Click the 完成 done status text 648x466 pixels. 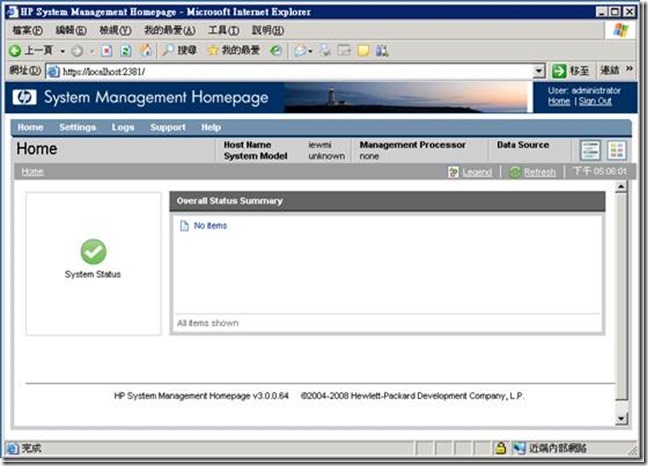click(x=31, y=448)
